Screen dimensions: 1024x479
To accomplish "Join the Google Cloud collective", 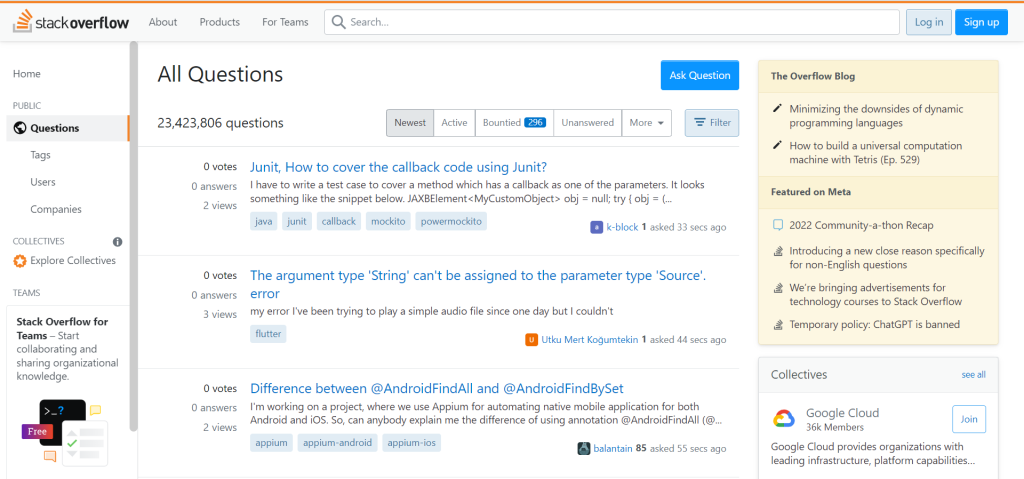I will pos(968,420).
